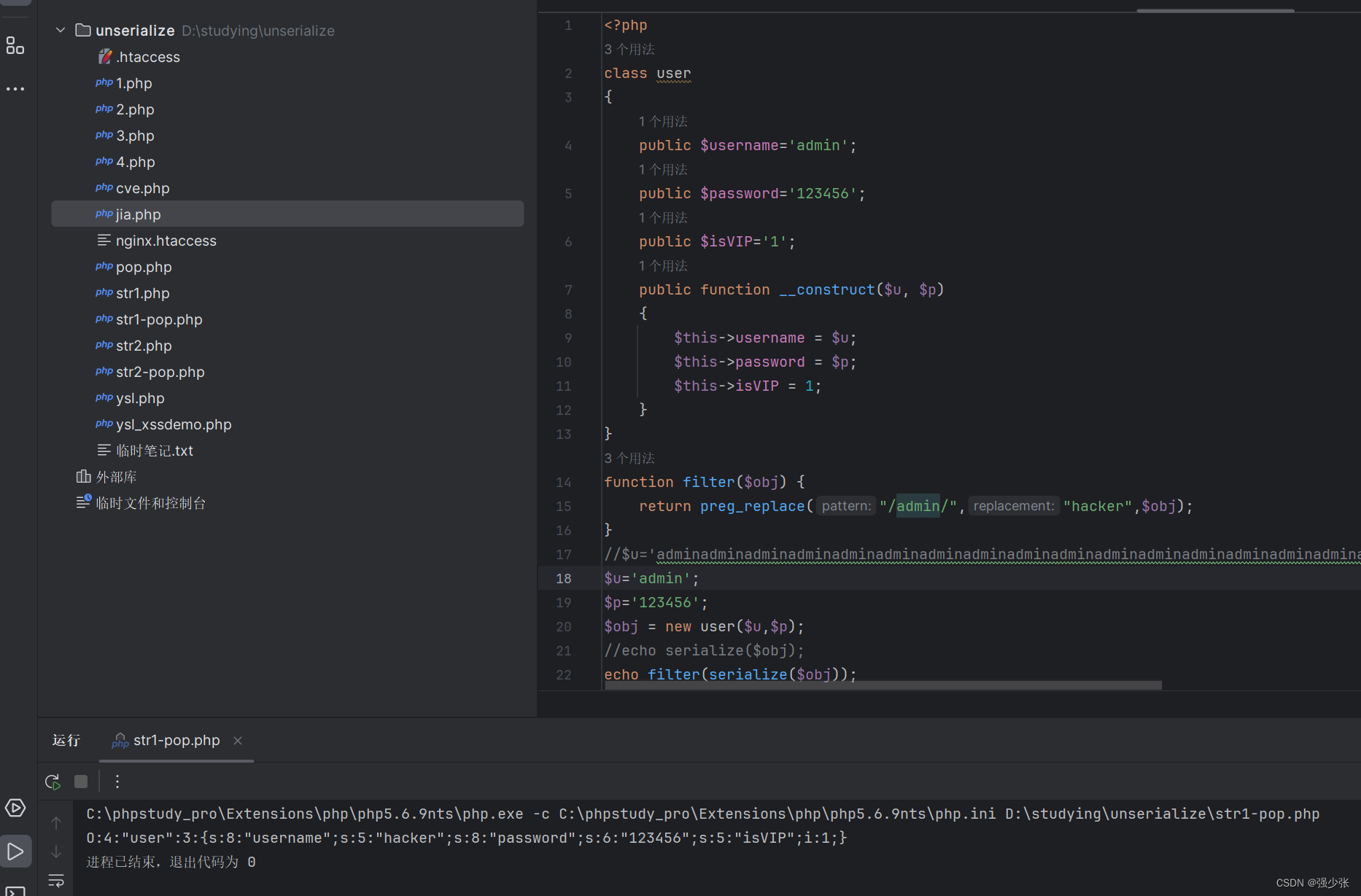
Task: Open the .htaccess file
Action: (x=148, y=57)
